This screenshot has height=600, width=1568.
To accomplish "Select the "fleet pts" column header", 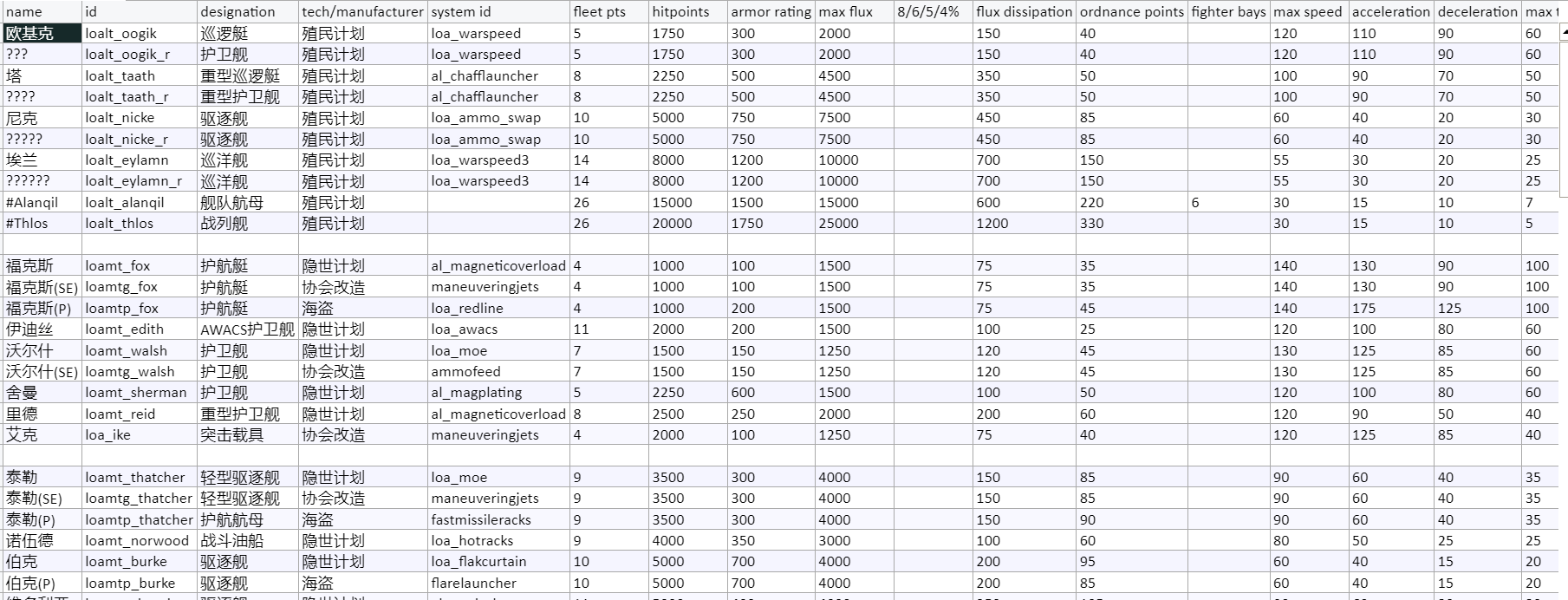I will tap(608, 12).
